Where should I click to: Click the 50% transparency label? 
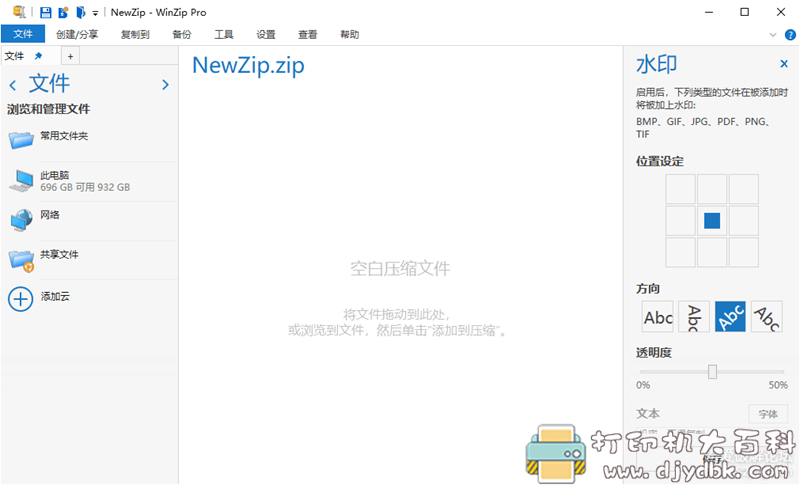(x=778, y=385)
